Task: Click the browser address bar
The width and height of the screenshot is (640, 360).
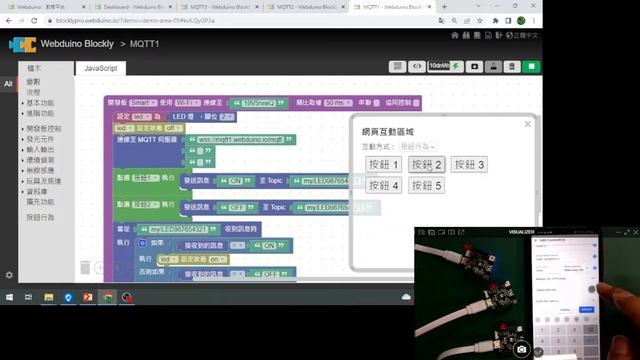Action: tap(241, 20)
